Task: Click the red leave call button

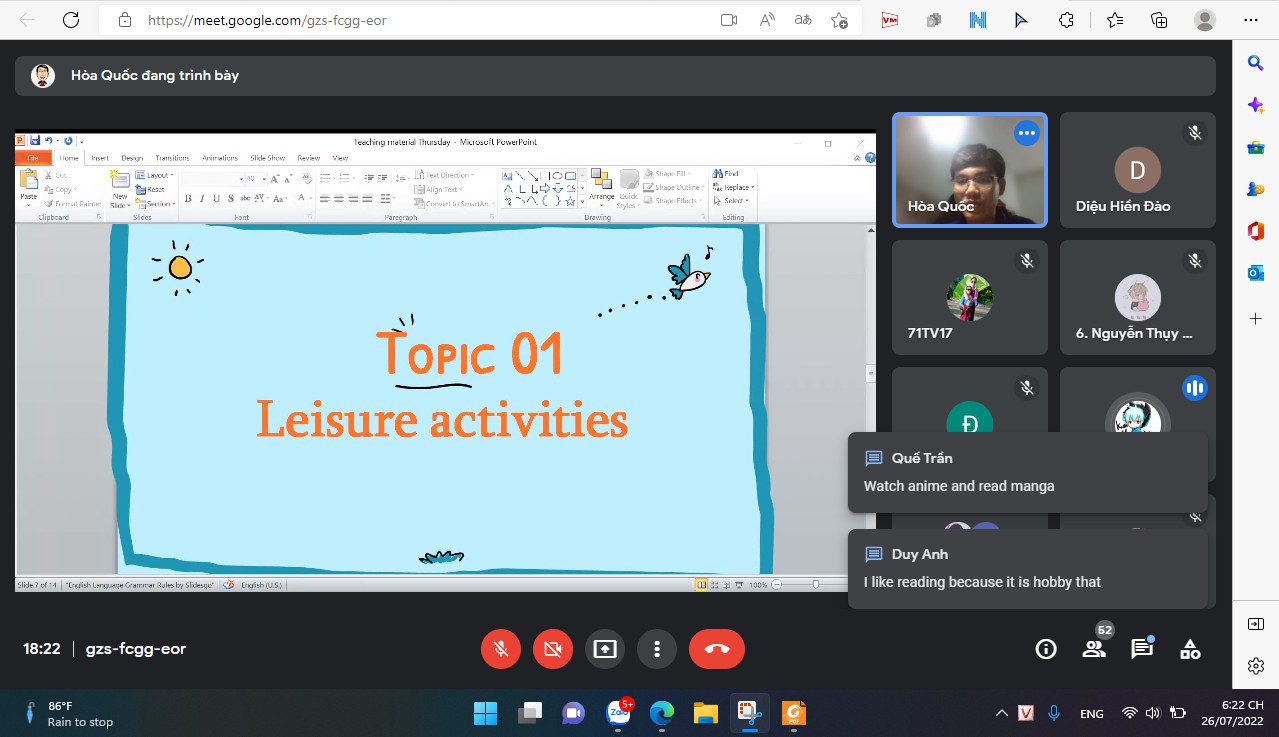Action: coord(717,649)
